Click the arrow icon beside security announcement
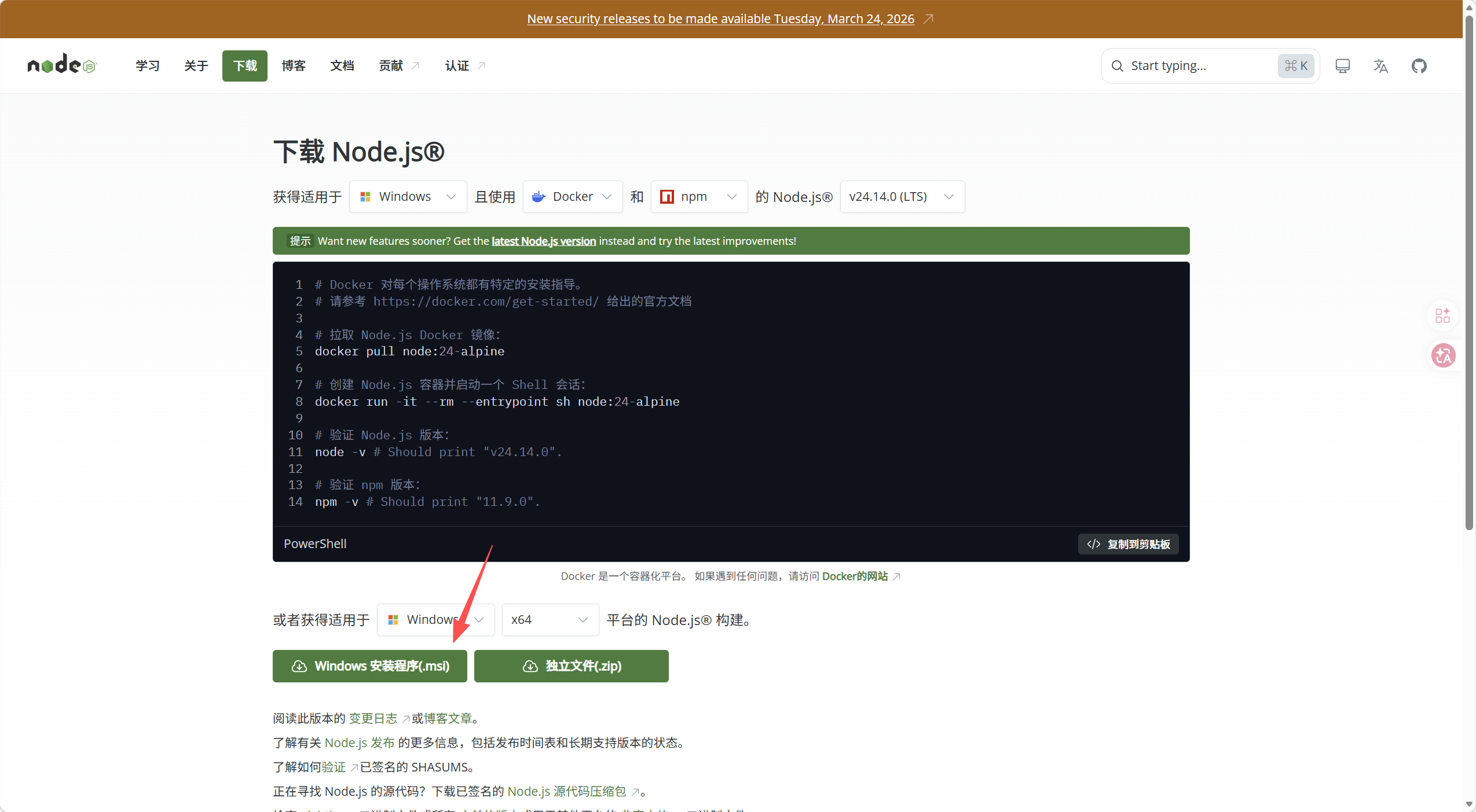Image resolution: width=1476 pixels, height=812 pixels. tap(928, 19)
